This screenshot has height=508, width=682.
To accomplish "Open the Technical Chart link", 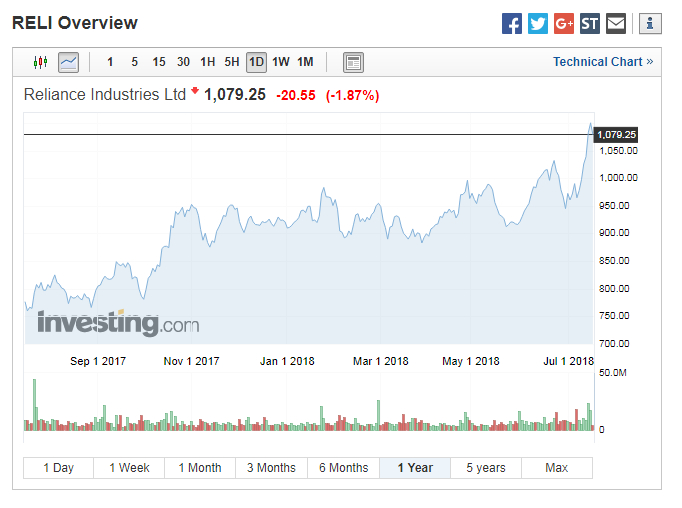I will tap(603, 62).
